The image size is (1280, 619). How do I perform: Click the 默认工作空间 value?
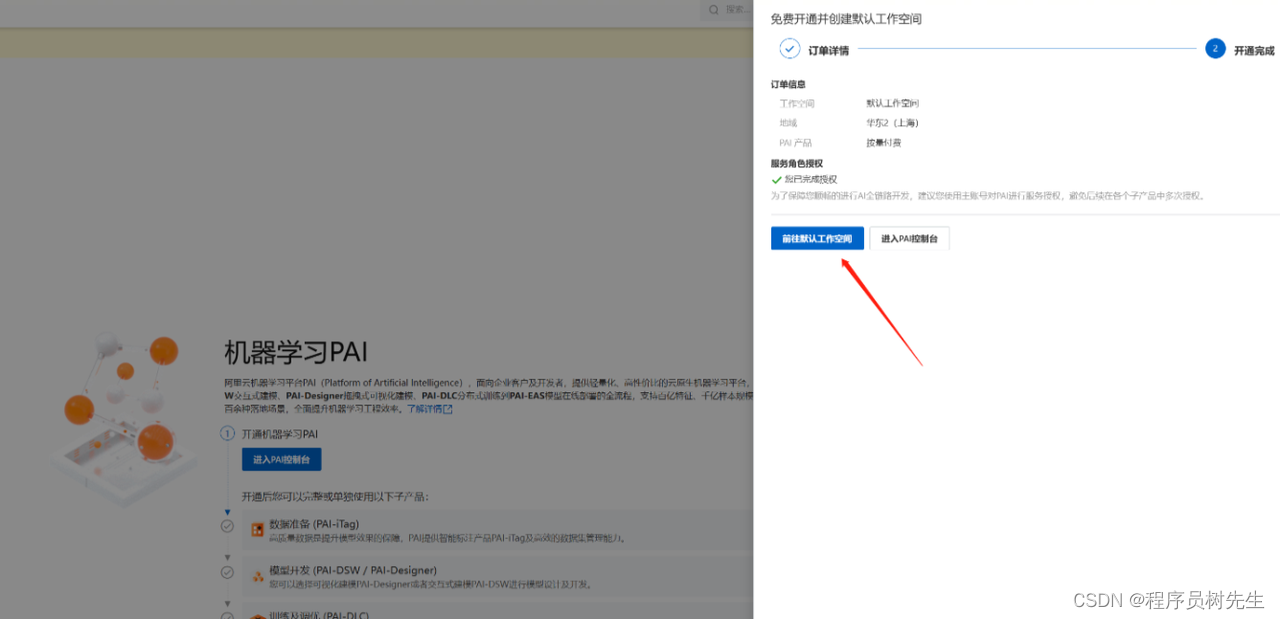coord(892,103)
